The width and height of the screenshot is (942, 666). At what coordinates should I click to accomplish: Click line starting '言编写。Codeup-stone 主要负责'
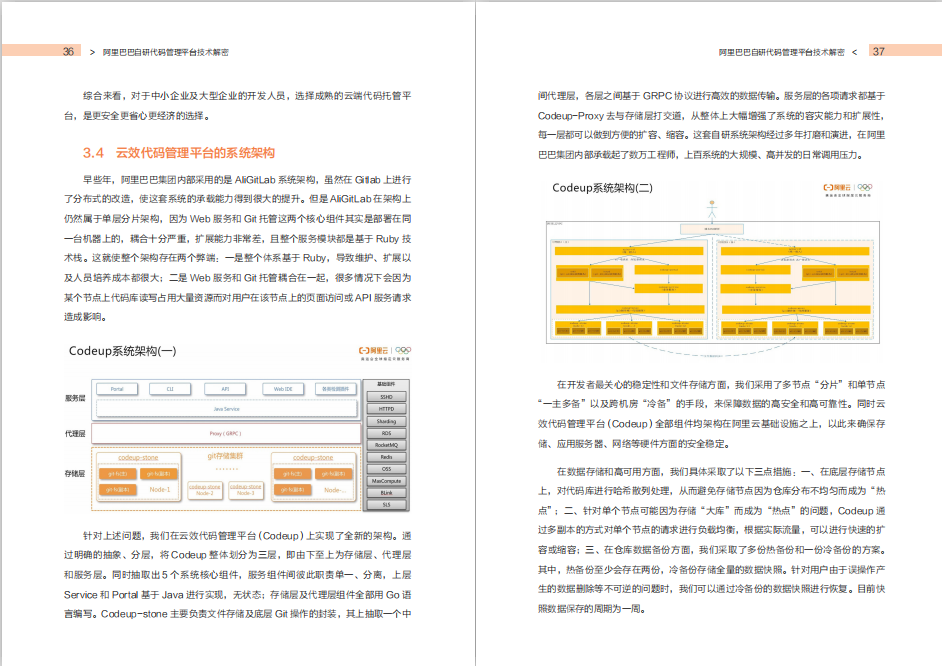(x=237, y=614)
